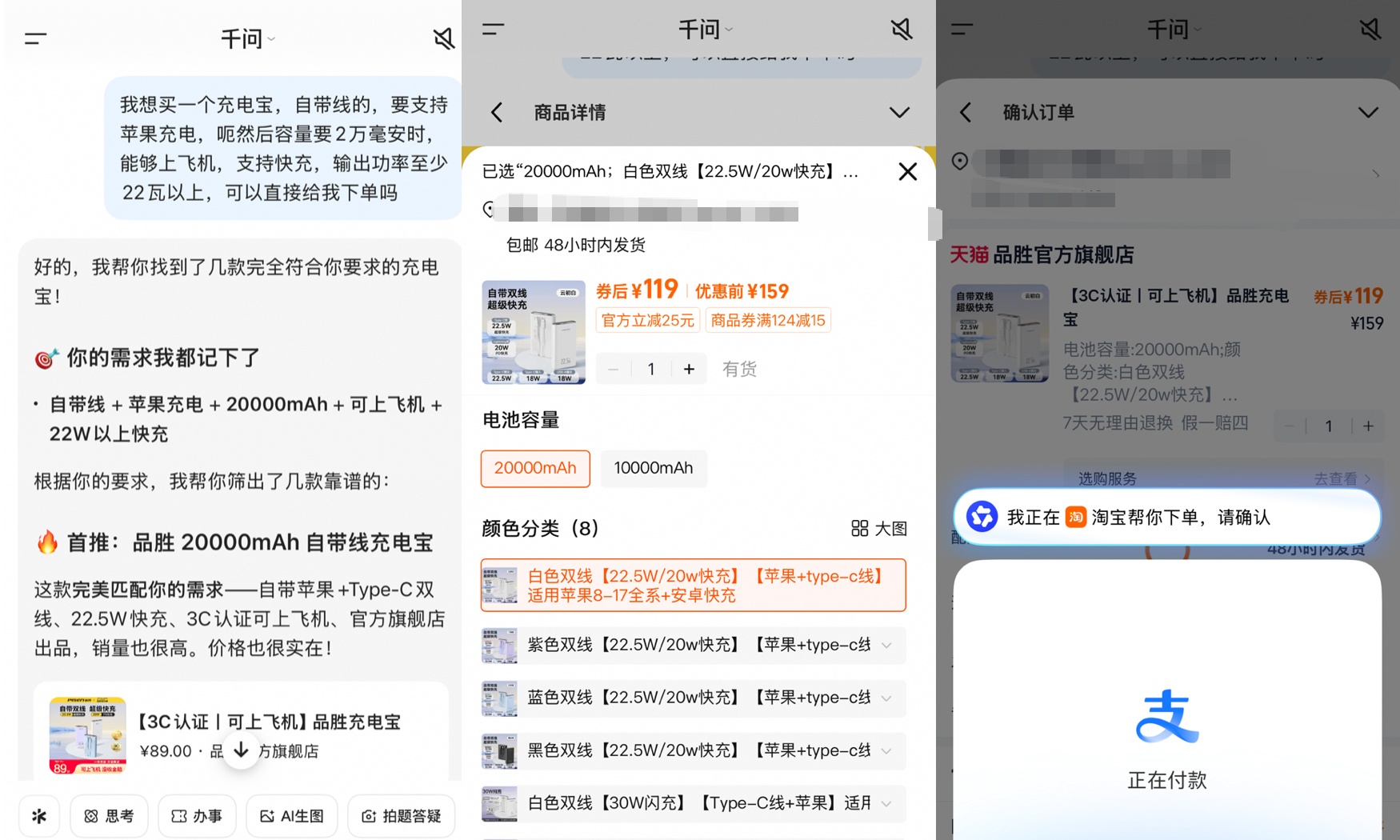Click the target emoji beside 你的需求我都记下了

point(46,358)
